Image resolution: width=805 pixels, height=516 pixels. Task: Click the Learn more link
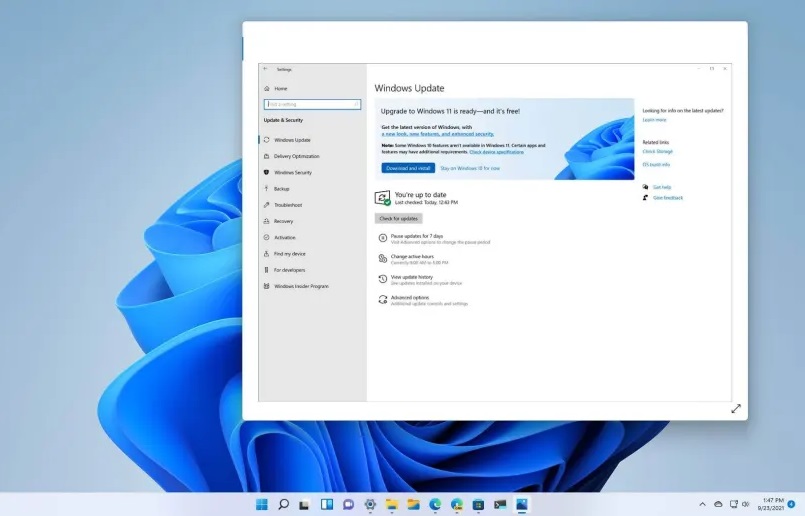coord(654,120)
